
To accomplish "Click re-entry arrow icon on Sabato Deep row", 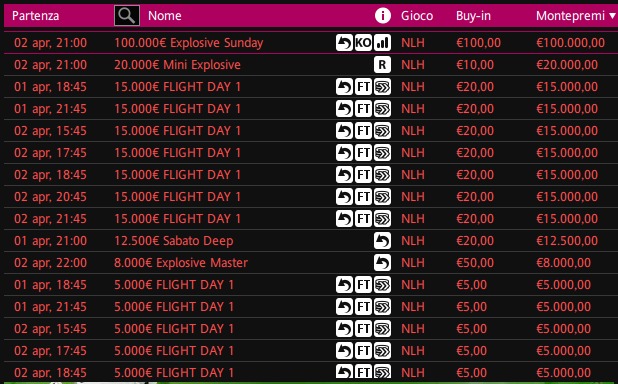I will tap(382, 240).
